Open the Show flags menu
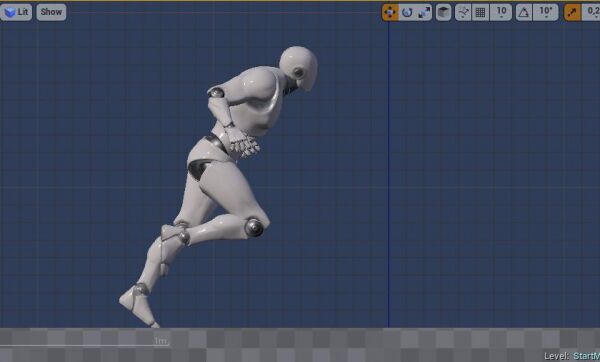This screenshot has height=362, width=600. pos(51,12)
